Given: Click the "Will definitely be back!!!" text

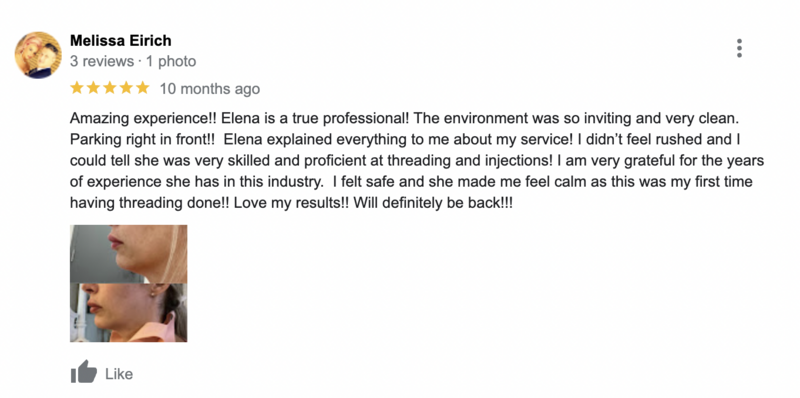Looking at the screenshot, I should (x=433, y=203).
